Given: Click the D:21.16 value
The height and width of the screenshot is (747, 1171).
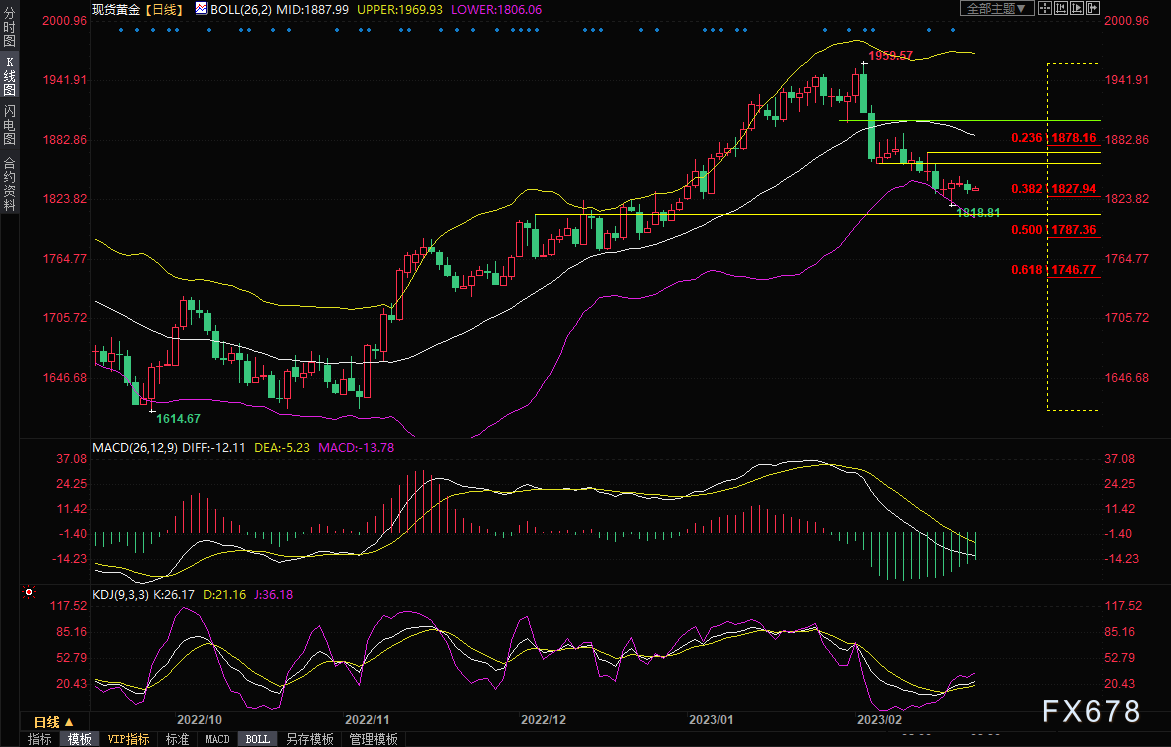Looking at the screenshot, I should tap(225, 595).
